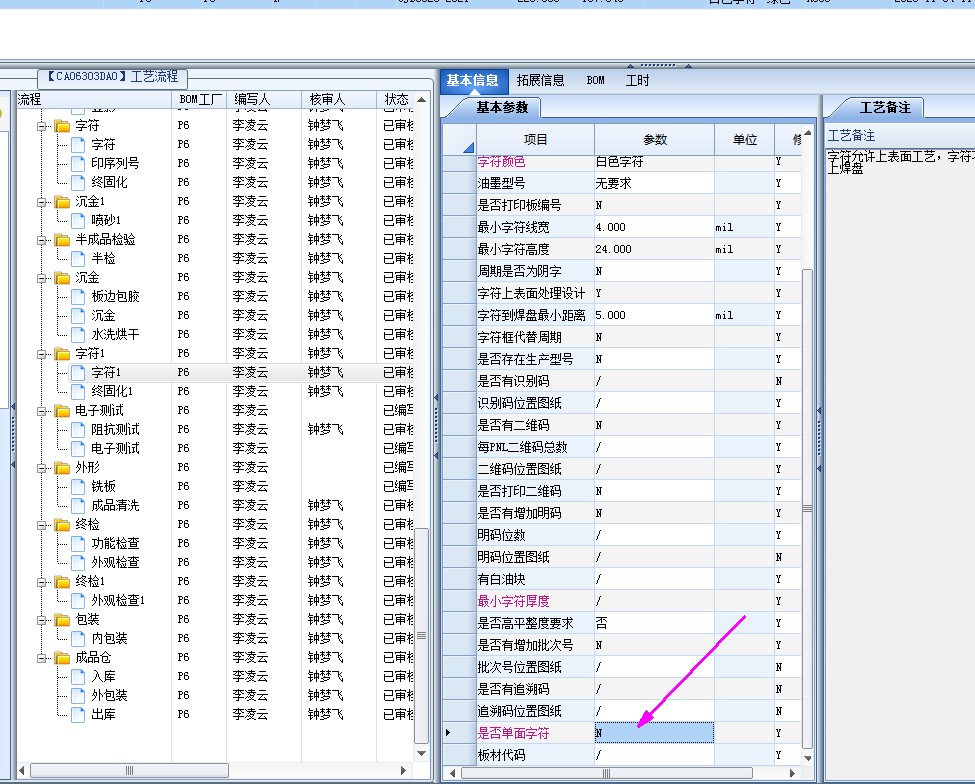975x784 pixels.
Task: Collapse the 电子测试 tree node
Action: point(42,410)
